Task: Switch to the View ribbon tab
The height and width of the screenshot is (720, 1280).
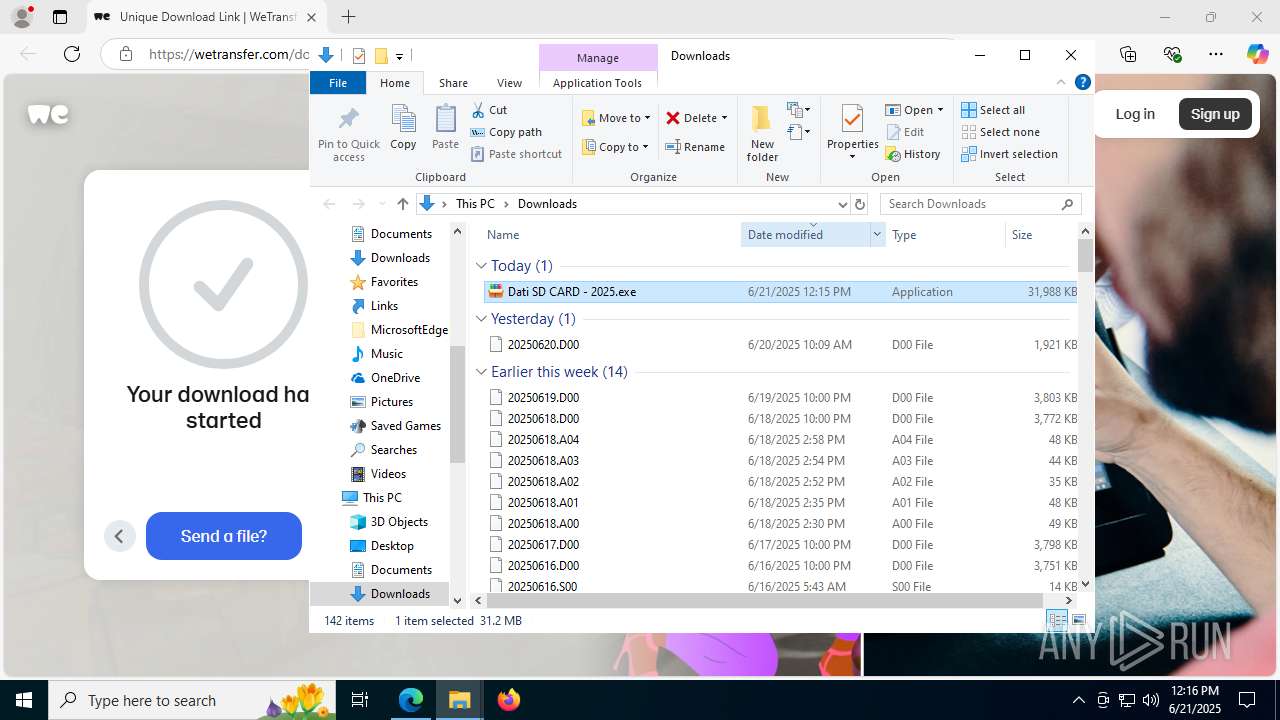Action: tap(509, 83)
